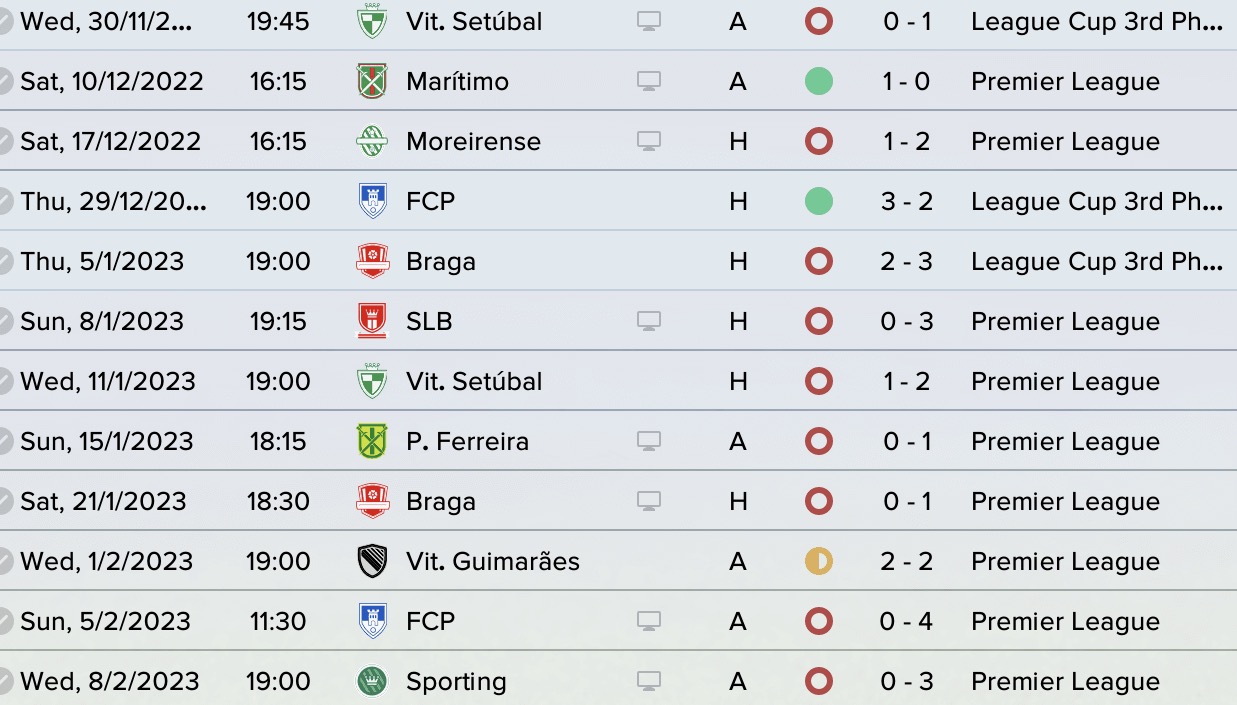
Task: Click FCP badge on 29/12 cup match
Action: coord(372,201)
